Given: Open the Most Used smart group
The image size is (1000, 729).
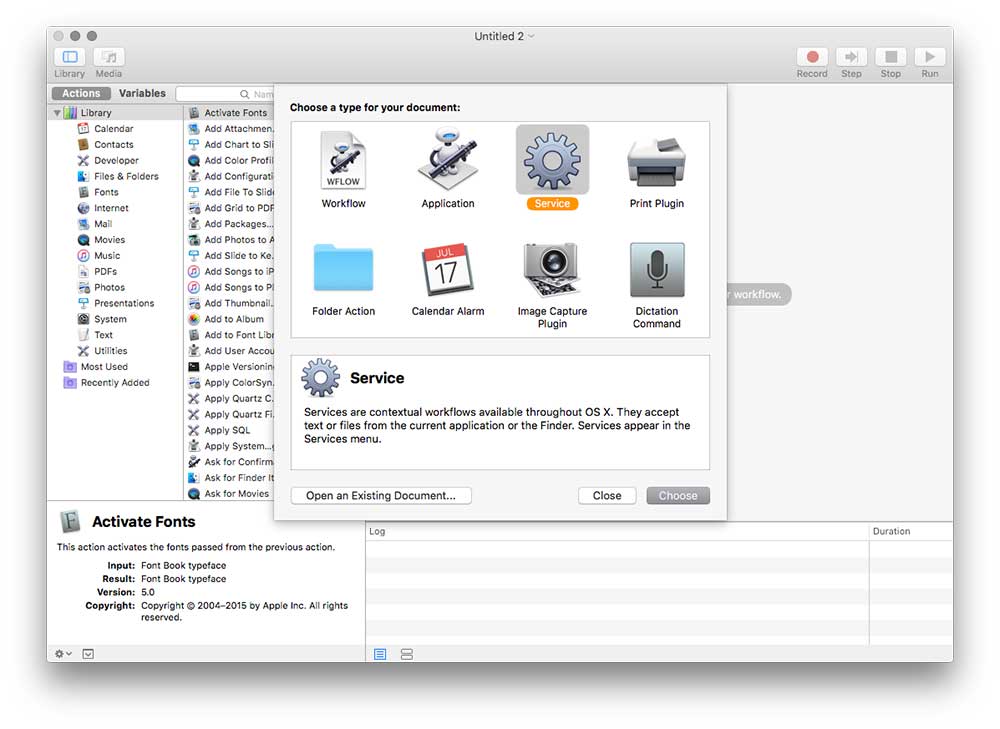Looking at the screenshot, I should click(x=104, y=367).
